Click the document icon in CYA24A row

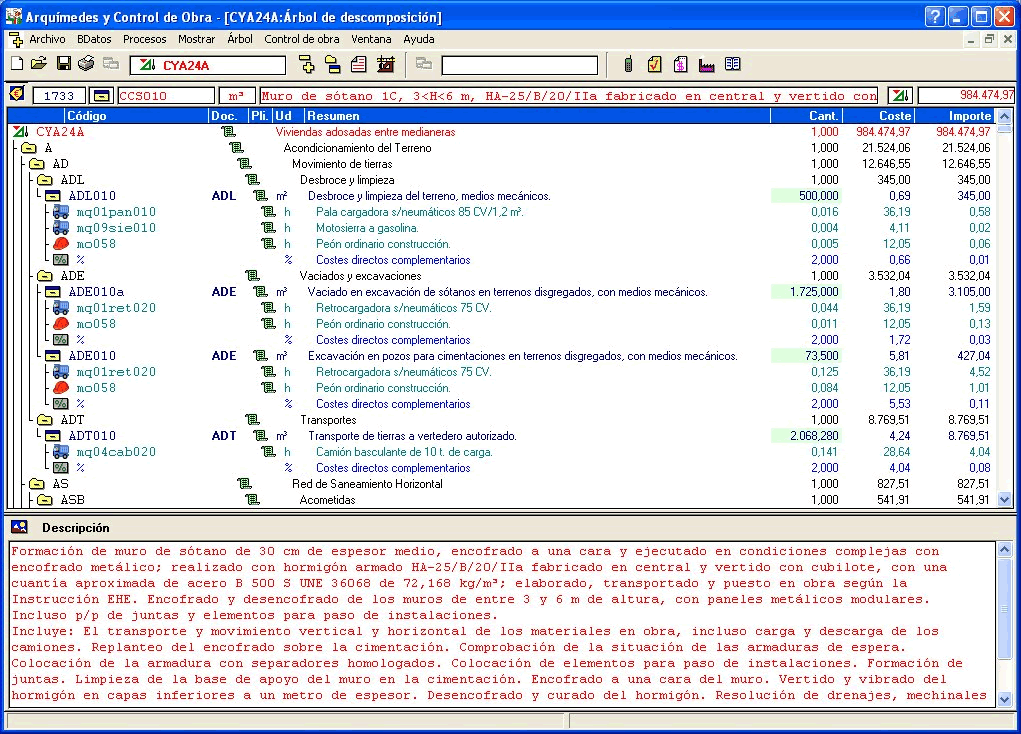[228, 132]
